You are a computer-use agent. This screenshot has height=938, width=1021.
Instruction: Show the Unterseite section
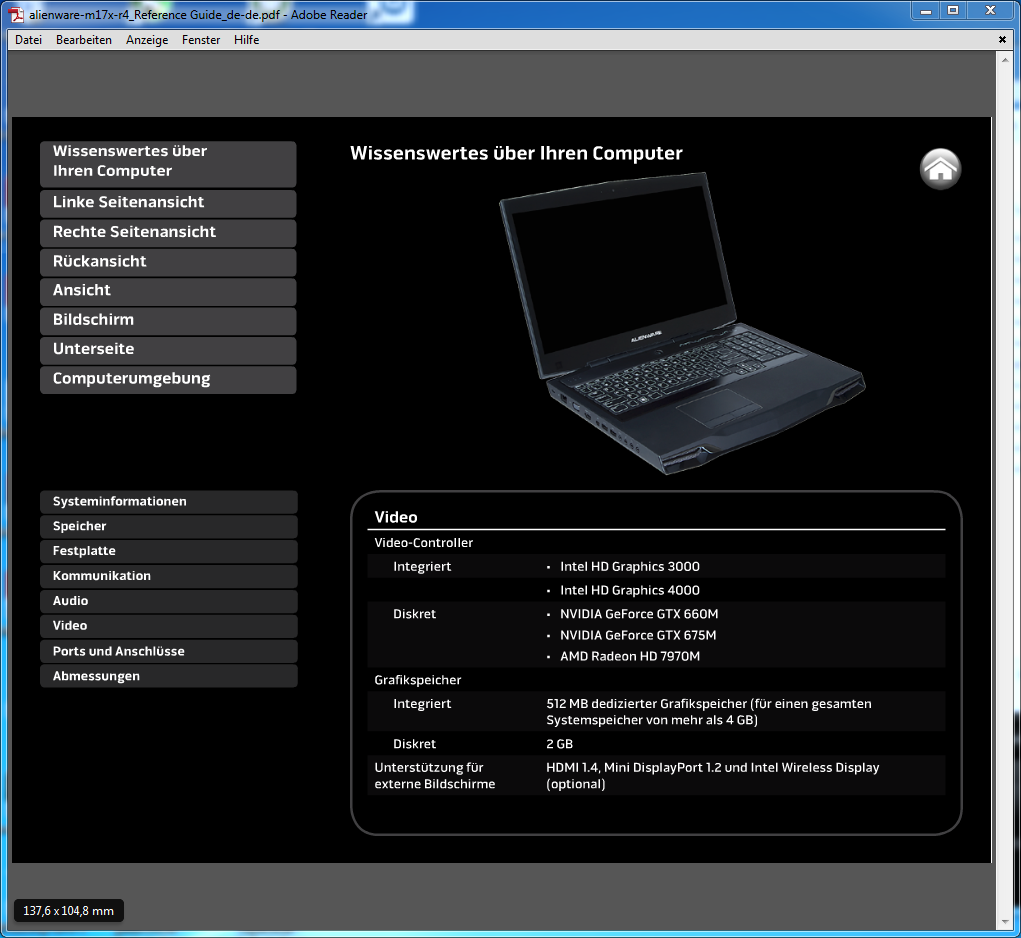pos(168,350)
